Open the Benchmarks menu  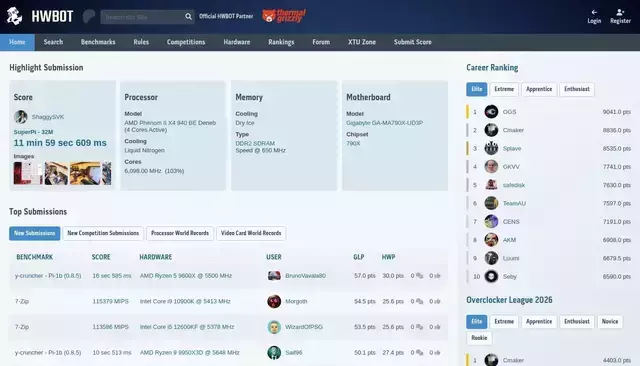point(98,42)
